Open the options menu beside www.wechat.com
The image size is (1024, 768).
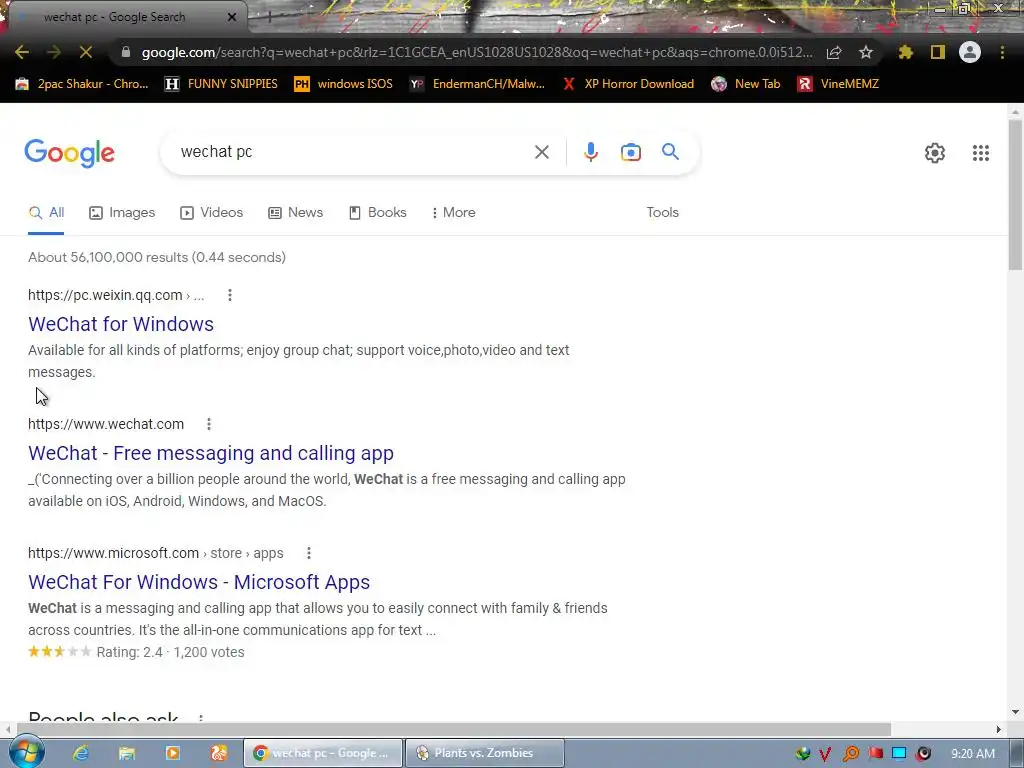pos(209,424)
